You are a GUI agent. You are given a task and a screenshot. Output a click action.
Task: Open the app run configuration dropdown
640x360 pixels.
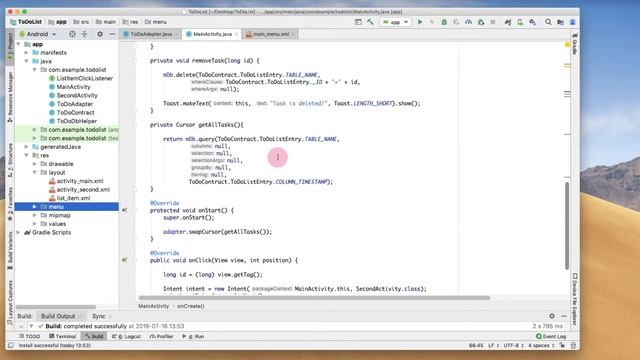[395, 22]
